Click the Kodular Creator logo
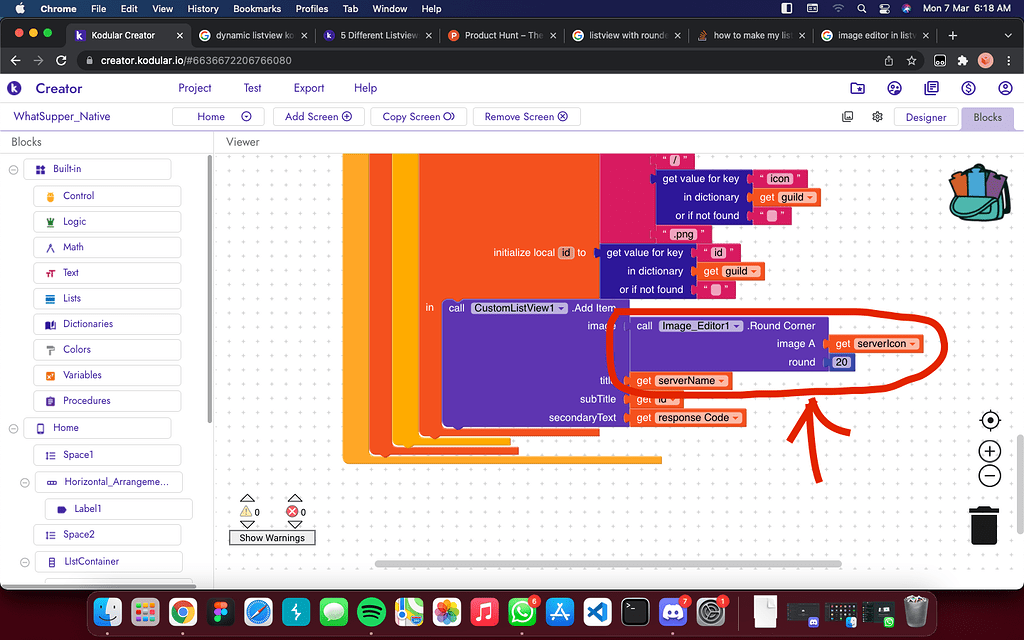 point(14,88)
